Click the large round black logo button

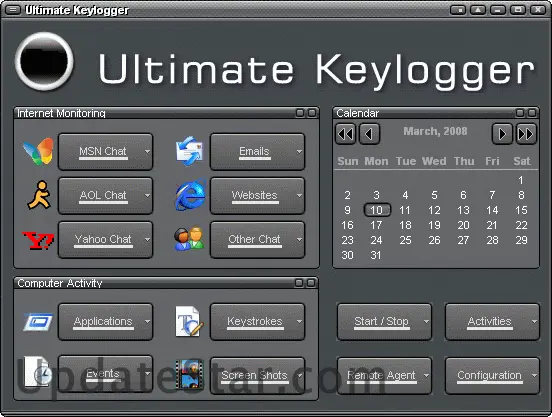(44, 61)
